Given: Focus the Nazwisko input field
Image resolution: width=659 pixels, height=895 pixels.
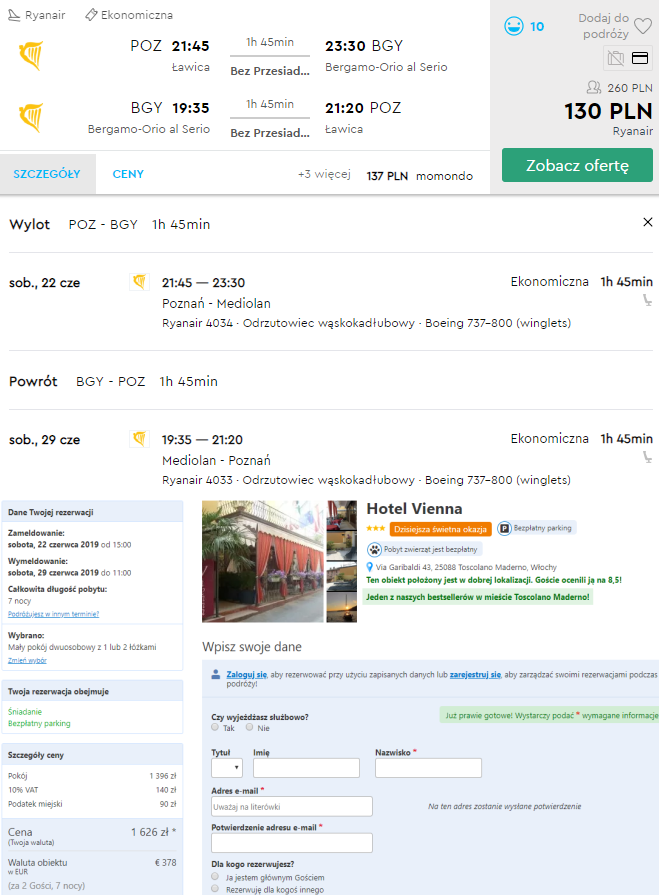Looking at the screenshot, I should point(428,768).
